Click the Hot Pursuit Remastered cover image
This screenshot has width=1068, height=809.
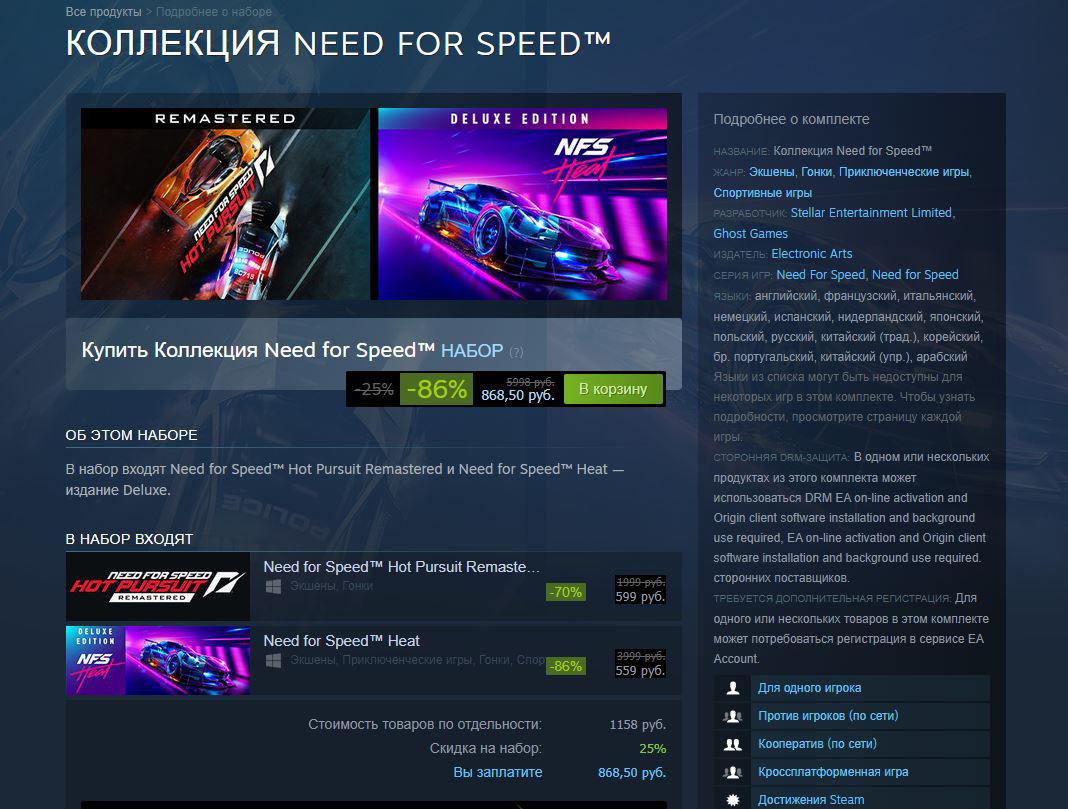pos(225,204)
